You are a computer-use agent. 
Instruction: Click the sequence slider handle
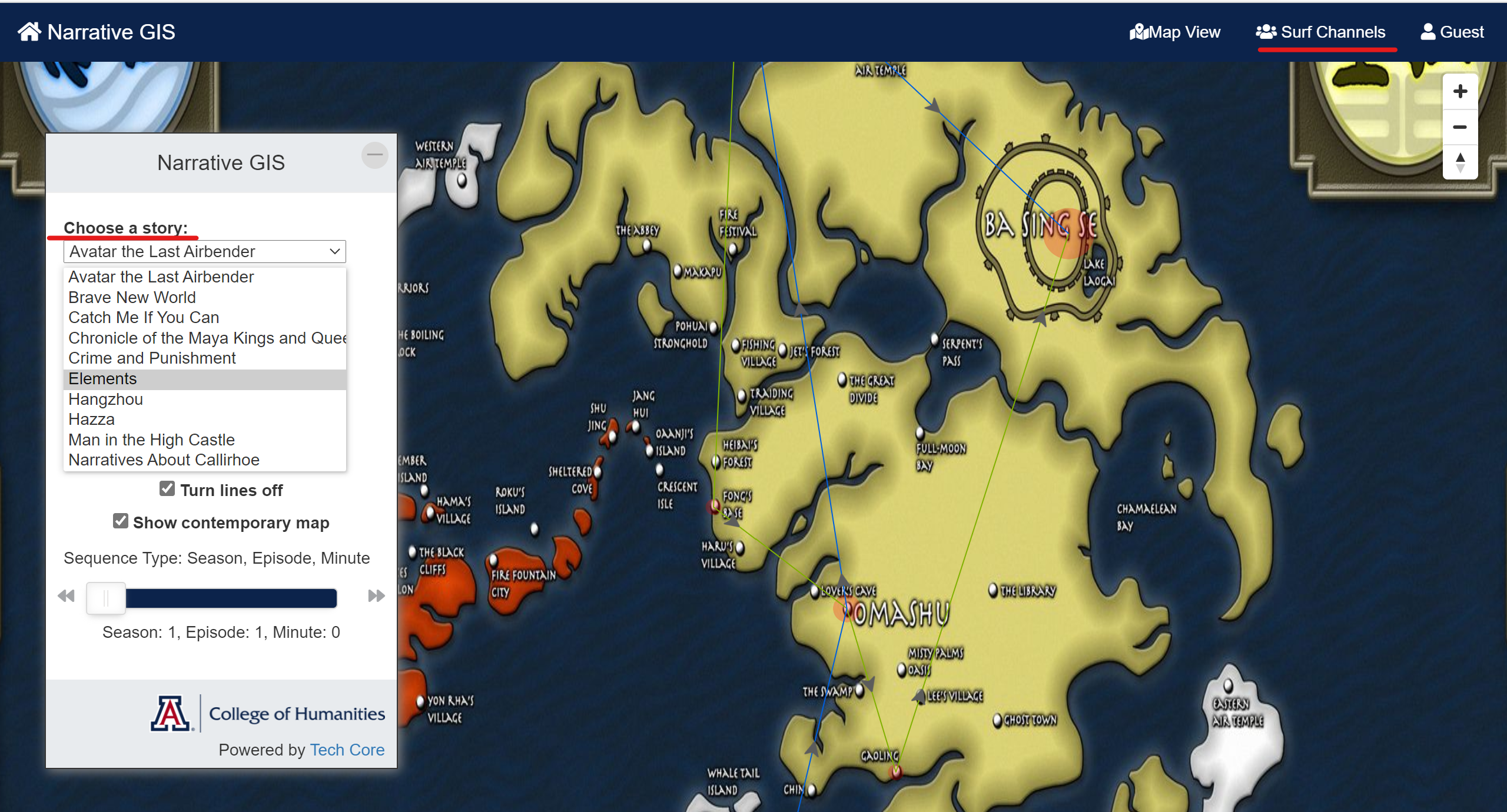(106, 598)
